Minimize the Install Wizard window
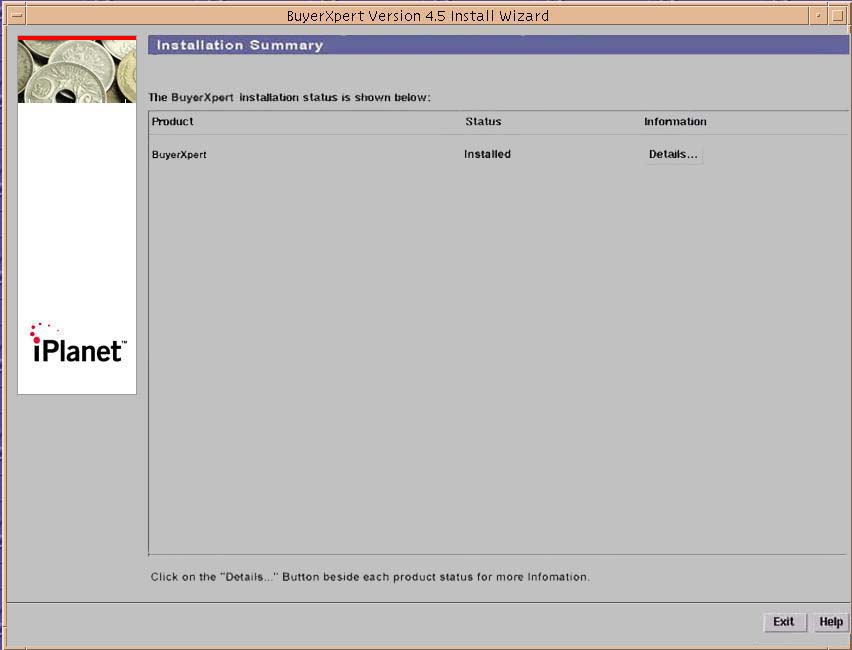This screenshot has width=852, height=650. tap(817, 16)
